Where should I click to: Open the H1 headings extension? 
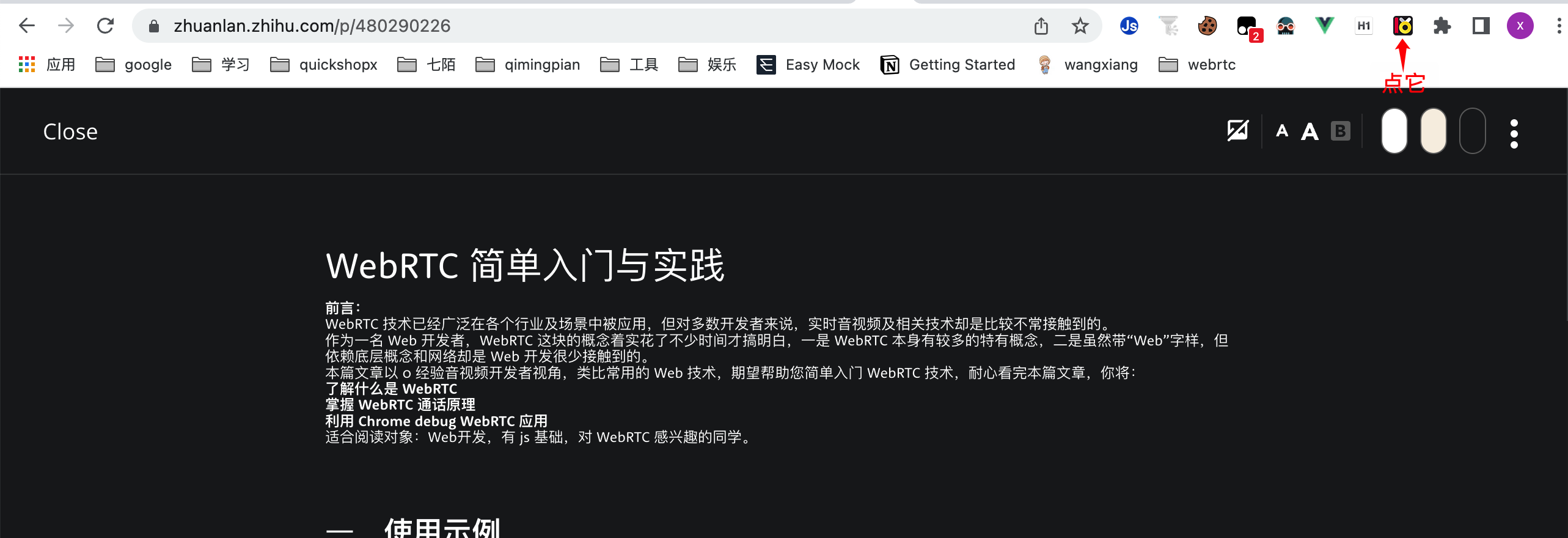(x=1364, y=26)
